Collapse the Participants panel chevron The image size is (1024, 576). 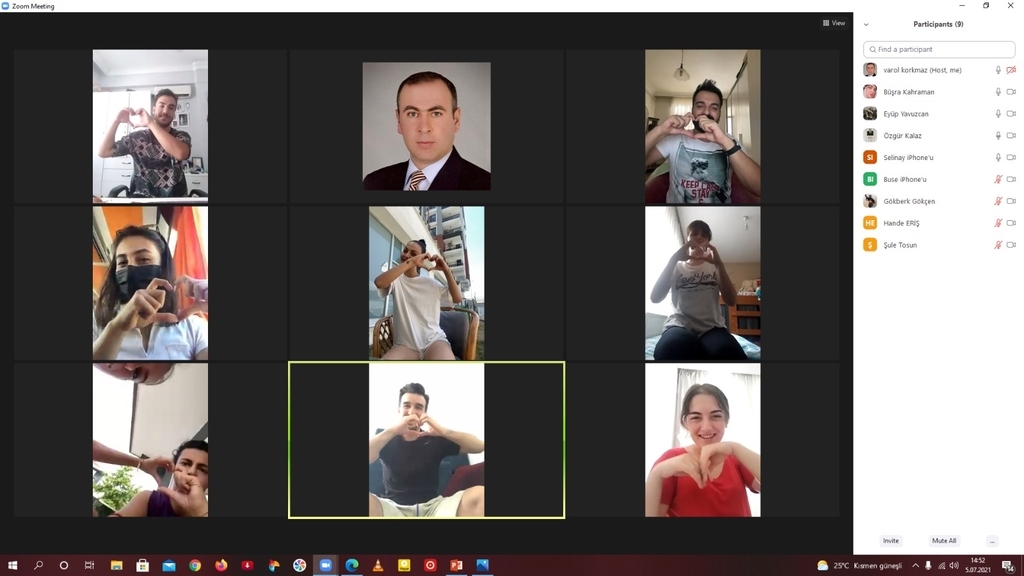point(866,24)
